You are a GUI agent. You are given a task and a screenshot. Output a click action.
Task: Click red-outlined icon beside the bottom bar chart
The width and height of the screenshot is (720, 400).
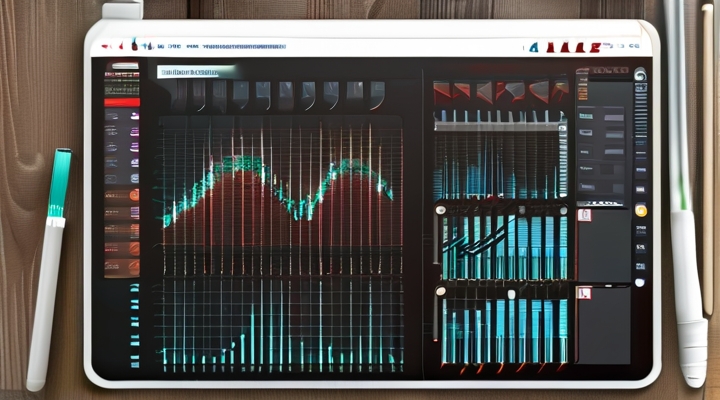pyautogui.click(x=585, y=293)
